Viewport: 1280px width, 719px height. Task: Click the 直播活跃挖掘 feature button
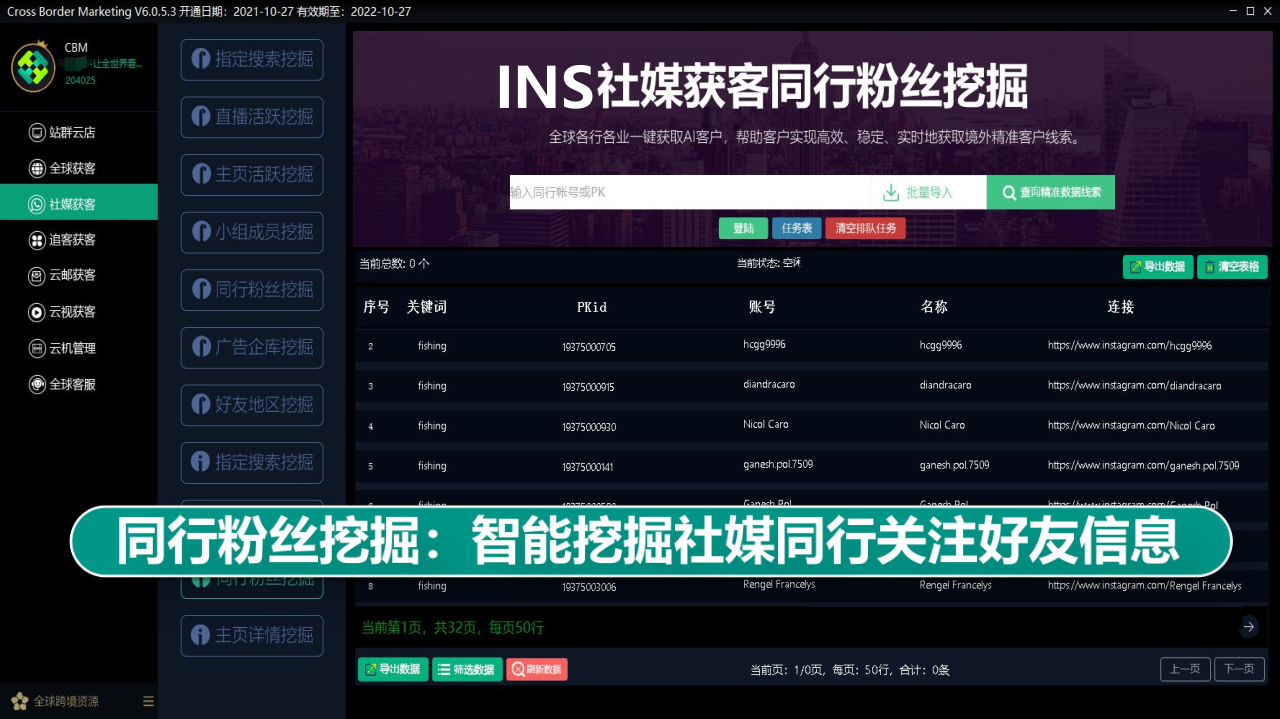(252, 117)
